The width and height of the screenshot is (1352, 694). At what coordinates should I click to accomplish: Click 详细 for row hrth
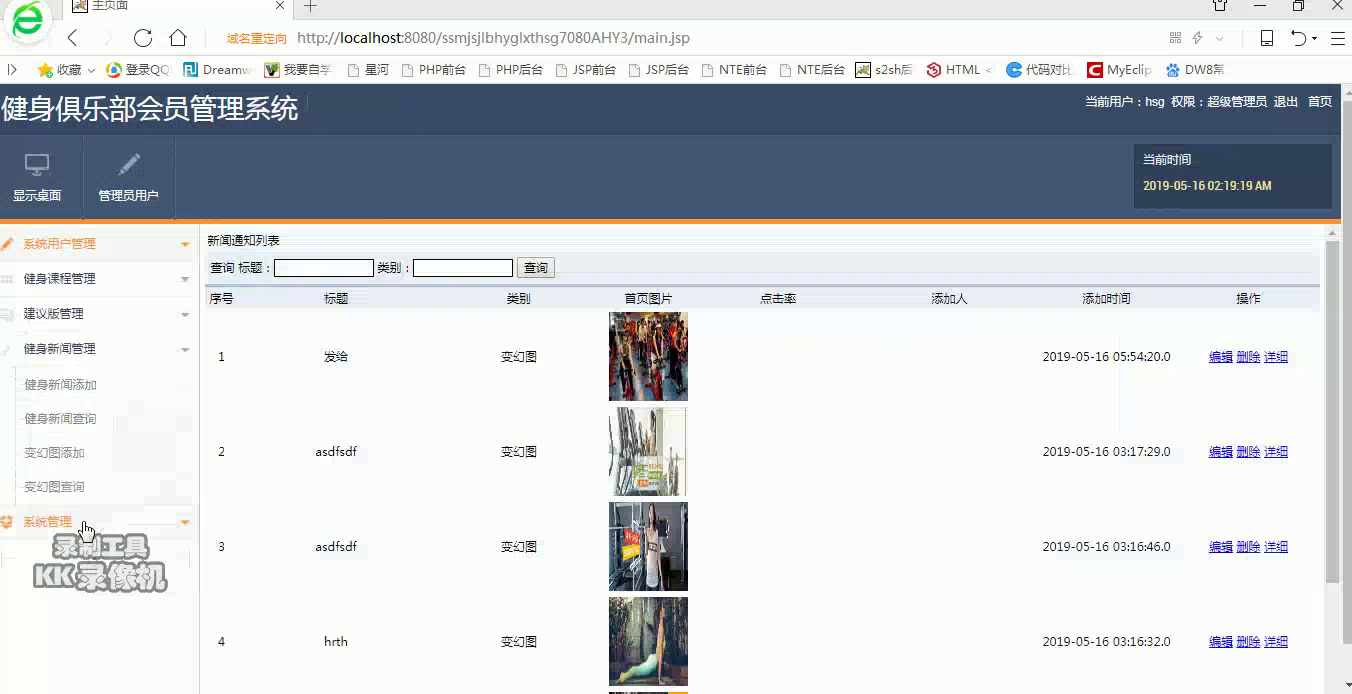[x=1276, y=642]
